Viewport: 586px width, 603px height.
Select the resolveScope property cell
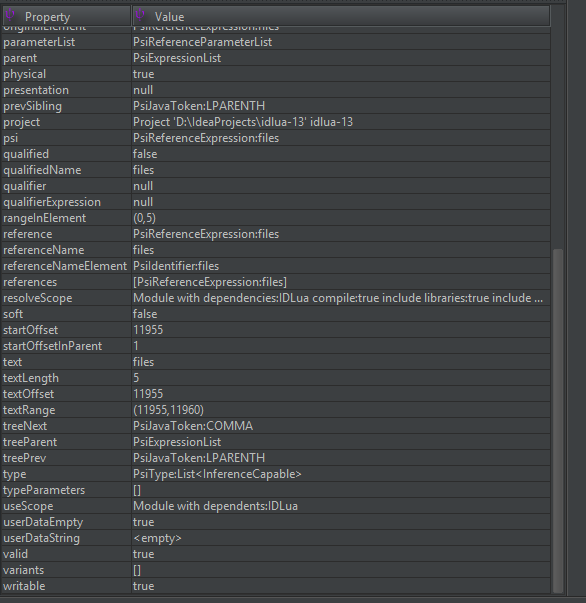(x=66, y=298)
